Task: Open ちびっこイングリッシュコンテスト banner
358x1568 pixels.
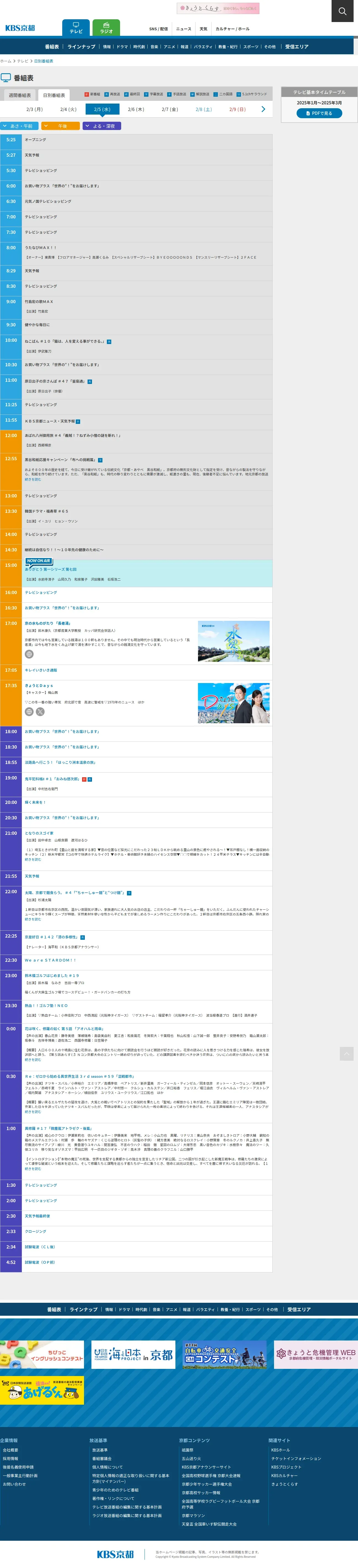Action: (42, 1355)
